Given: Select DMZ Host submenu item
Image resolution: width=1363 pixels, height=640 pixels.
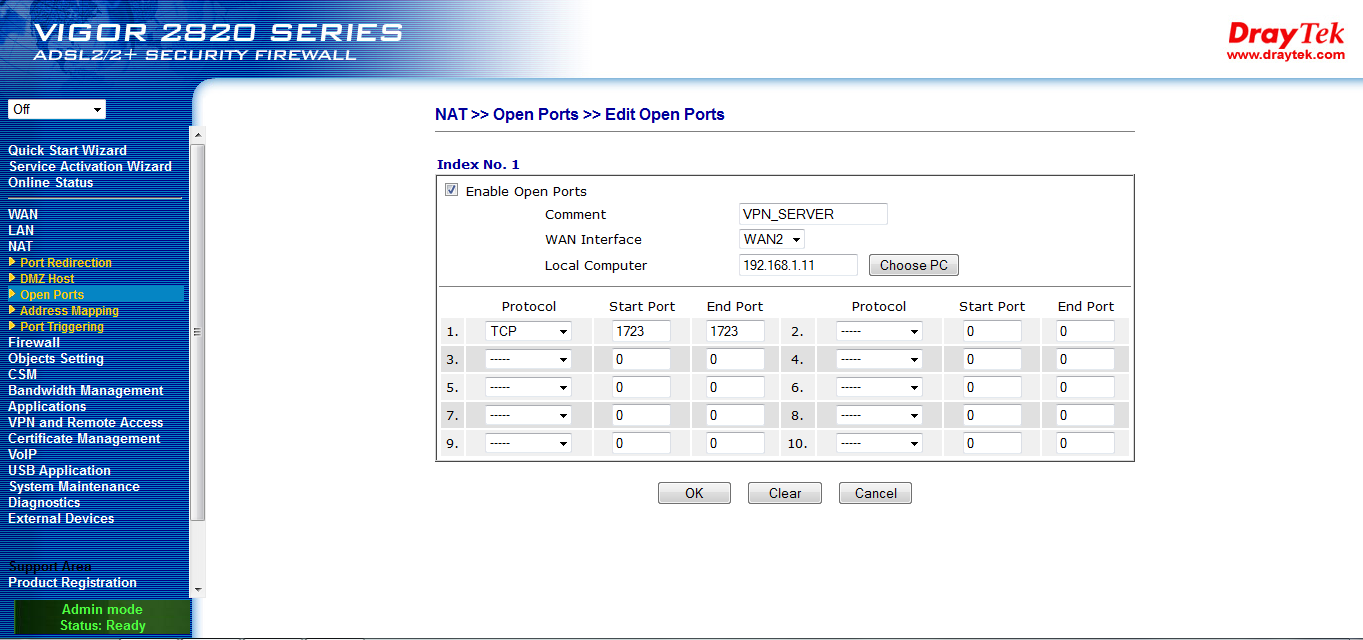Looking at the screenshot, I should [47, 279].
